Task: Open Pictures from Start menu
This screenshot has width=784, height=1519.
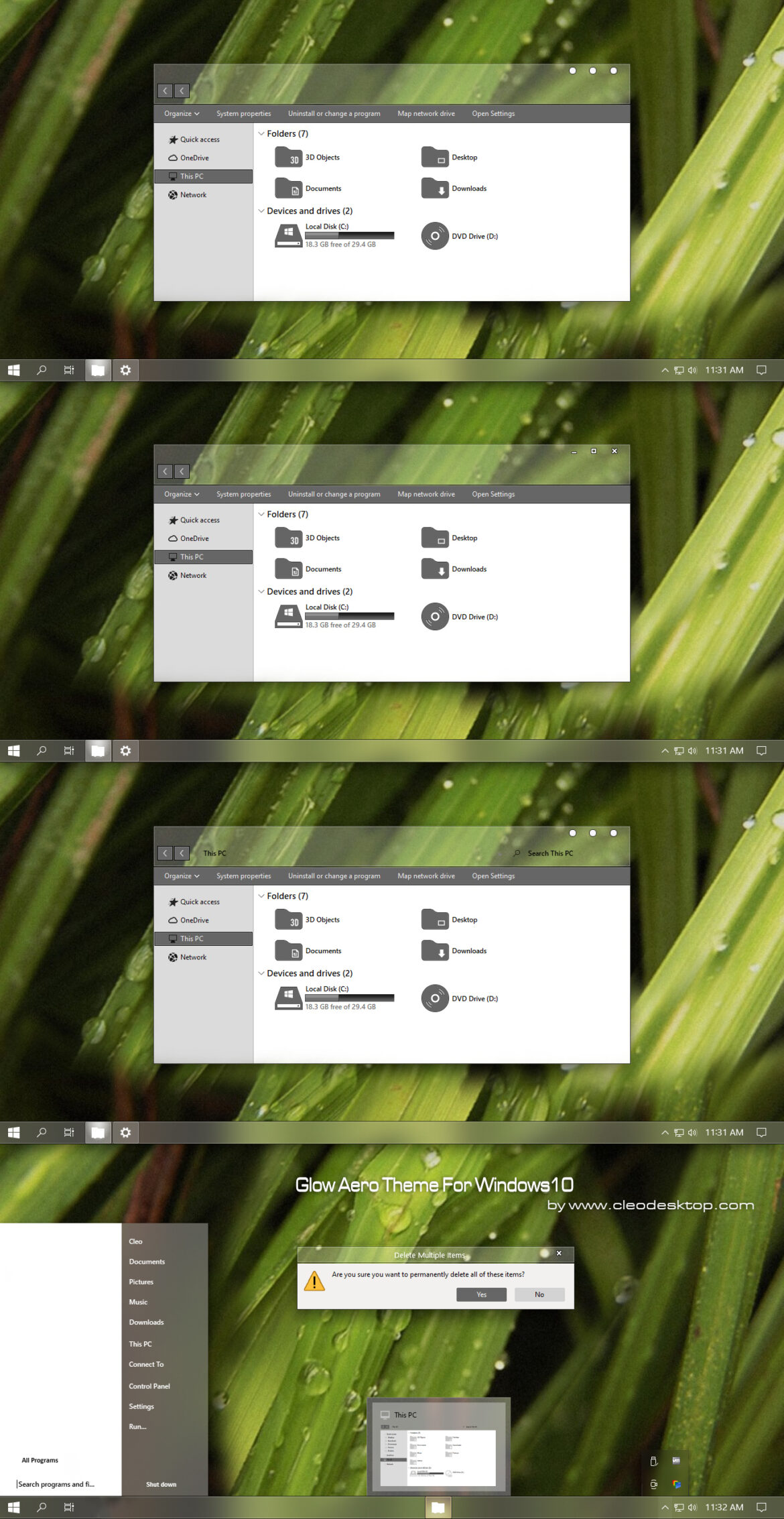Action: (x=141, y=1282)
